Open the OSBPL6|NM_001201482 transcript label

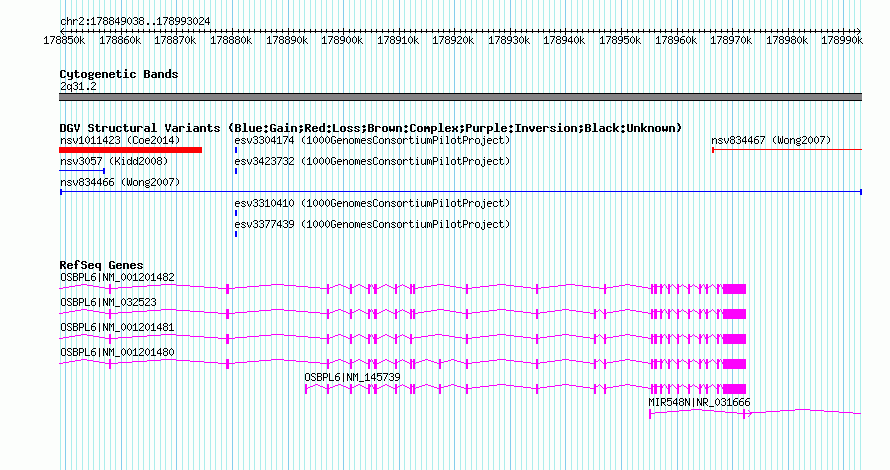pyautogui.click(x=117, y=278)
